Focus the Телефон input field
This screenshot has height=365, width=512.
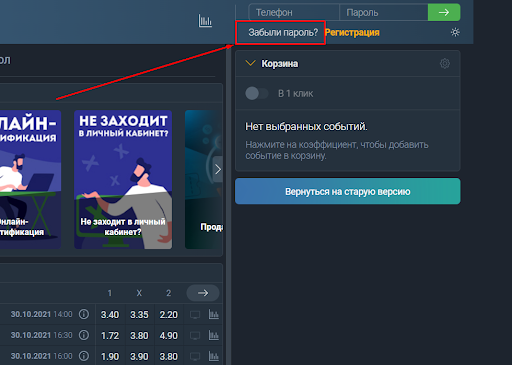click(x=294, y=12)
